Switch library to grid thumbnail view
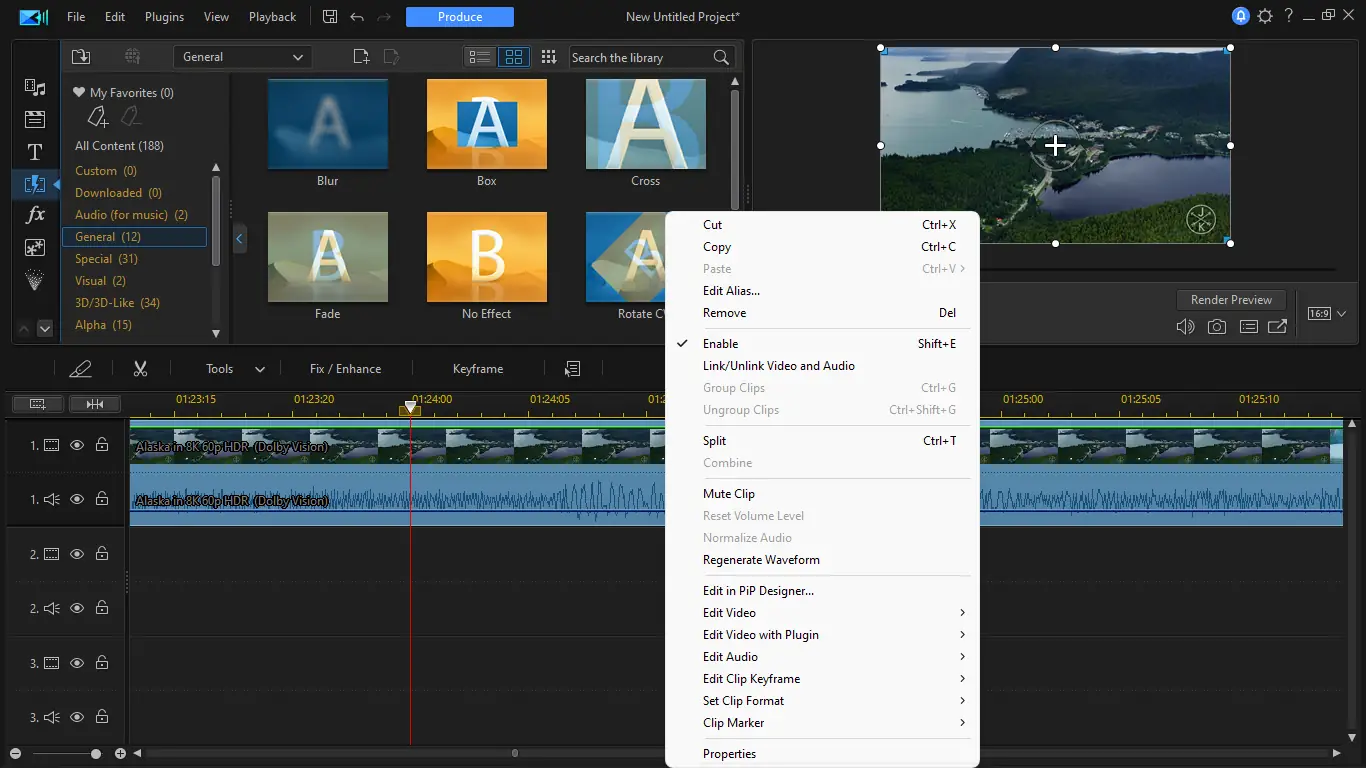 513,57
